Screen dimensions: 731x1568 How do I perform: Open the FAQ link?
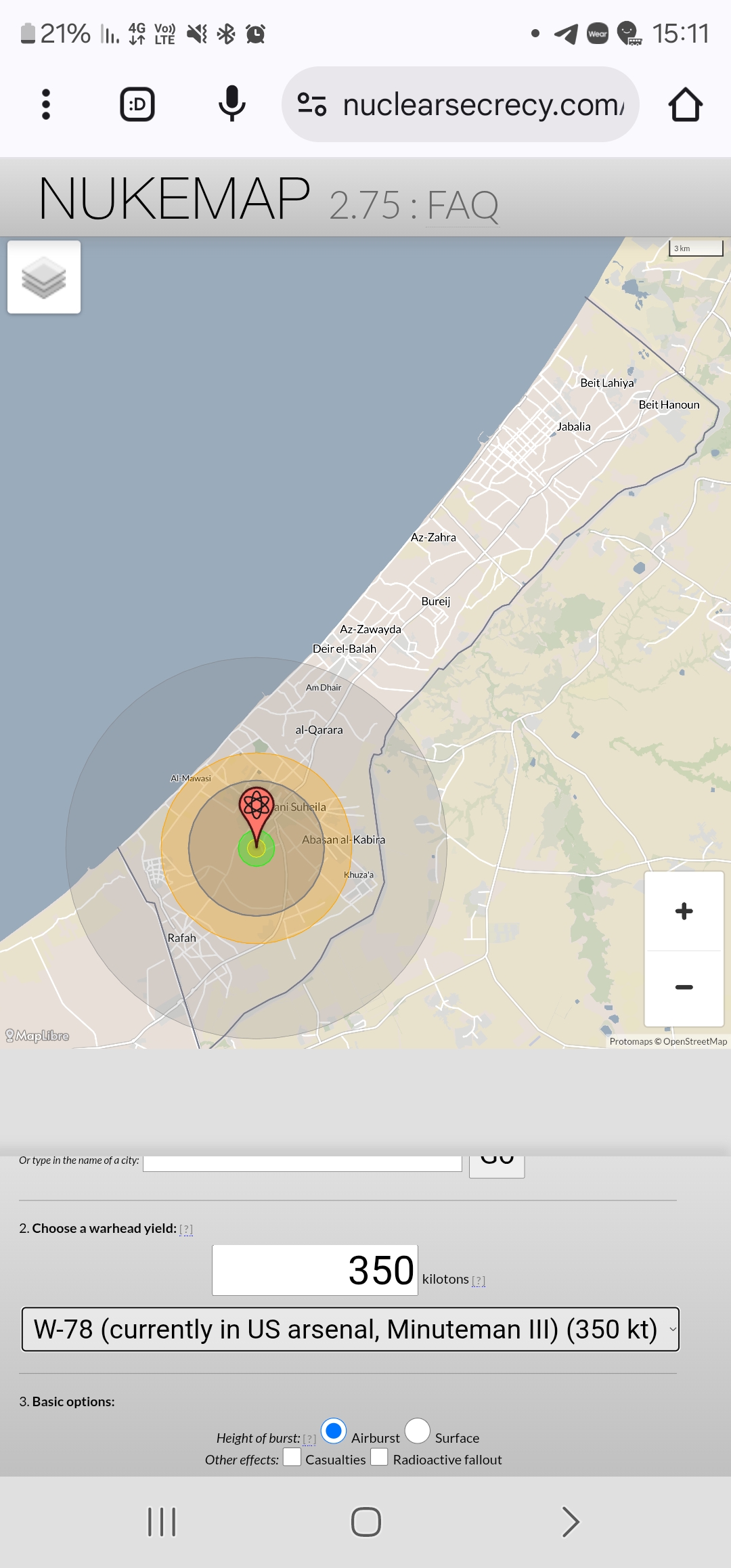pyautogui.click(x=463, y=205)
